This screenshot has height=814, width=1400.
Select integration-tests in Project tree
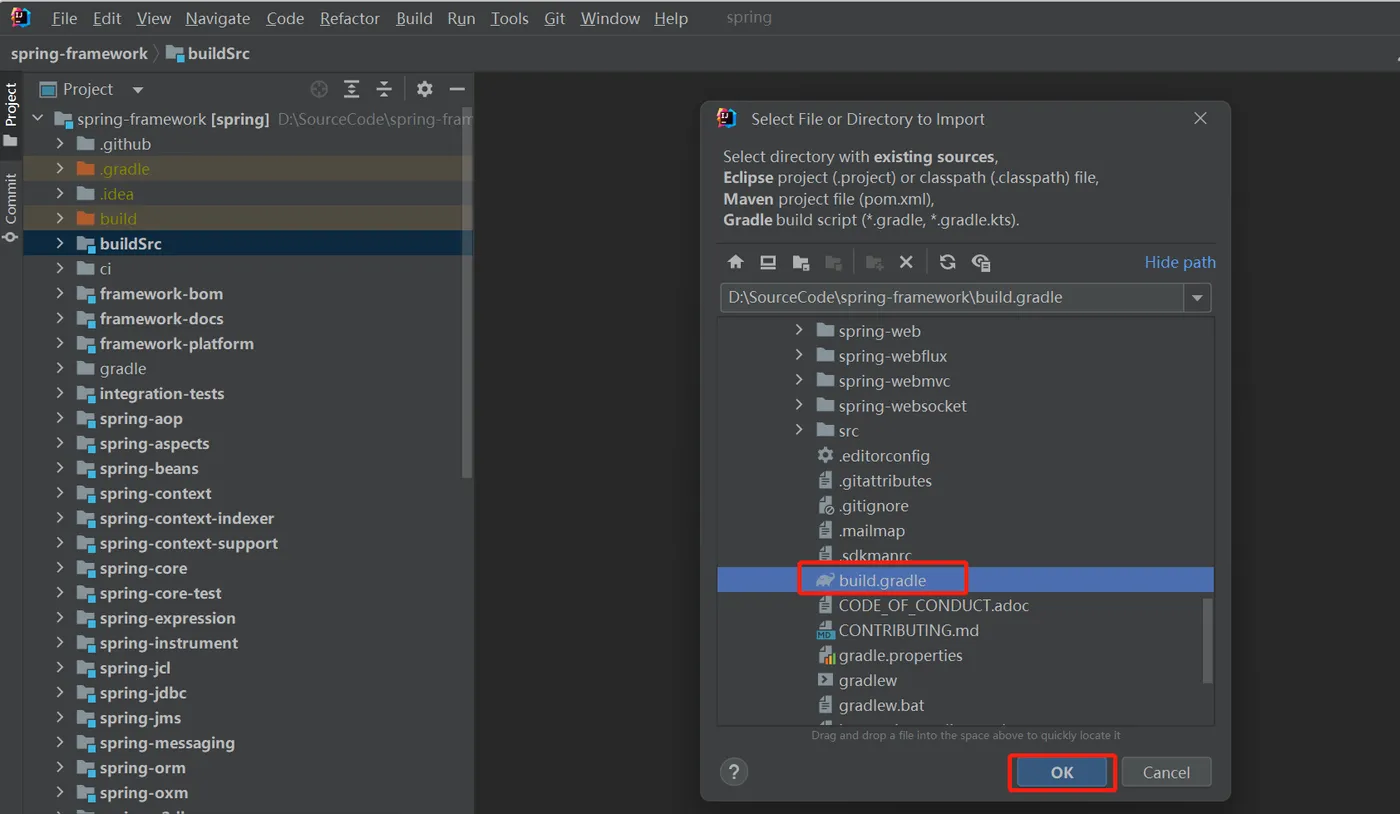point(161,393)
